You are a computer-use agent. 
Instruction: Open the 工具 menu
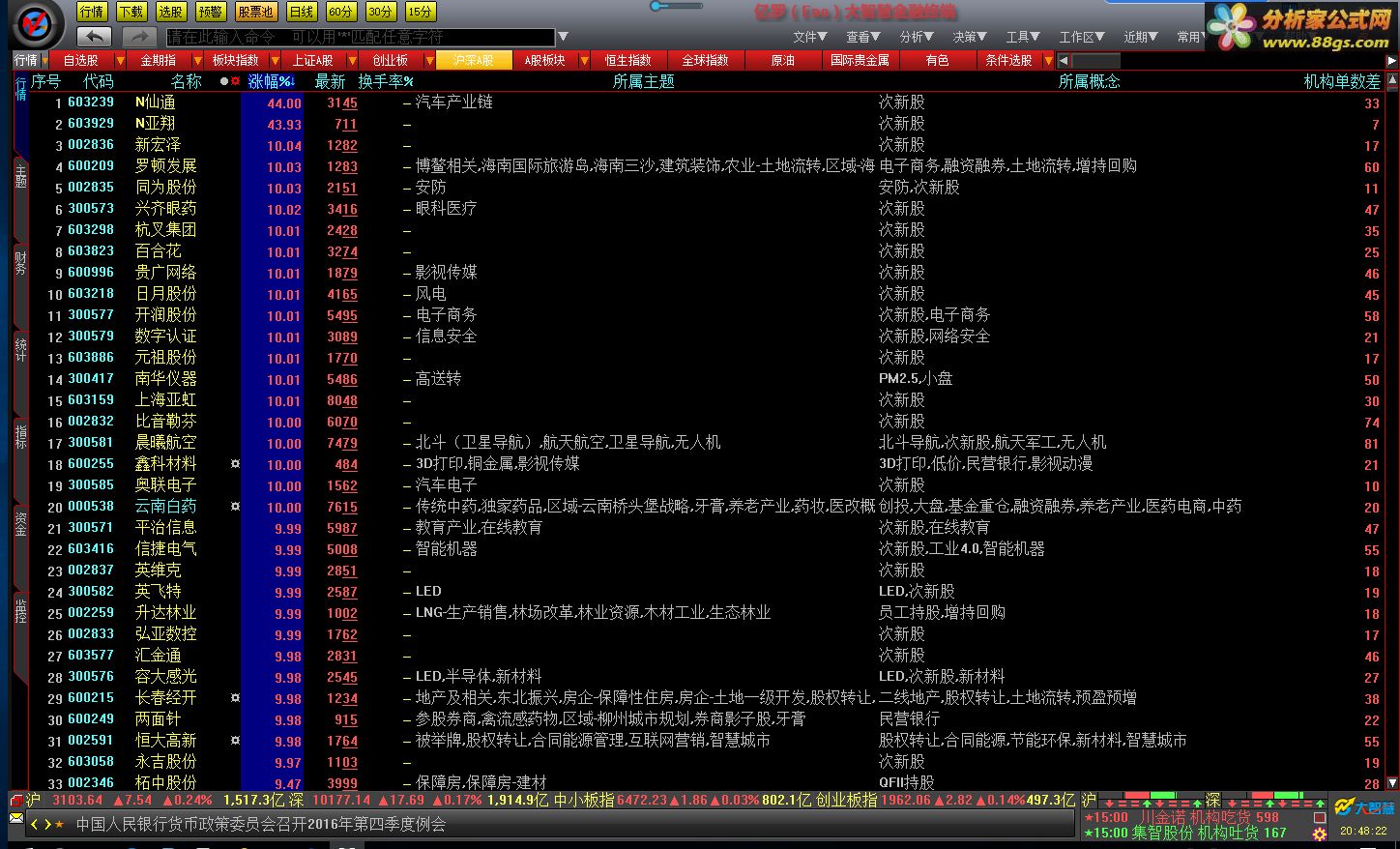tap(1023, 37)
